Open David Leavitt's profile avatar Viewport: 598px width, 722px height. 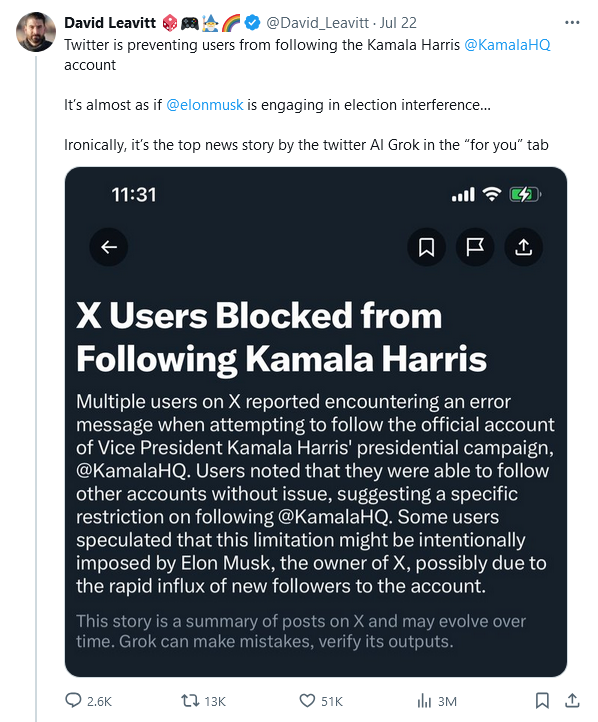(36, 32)
